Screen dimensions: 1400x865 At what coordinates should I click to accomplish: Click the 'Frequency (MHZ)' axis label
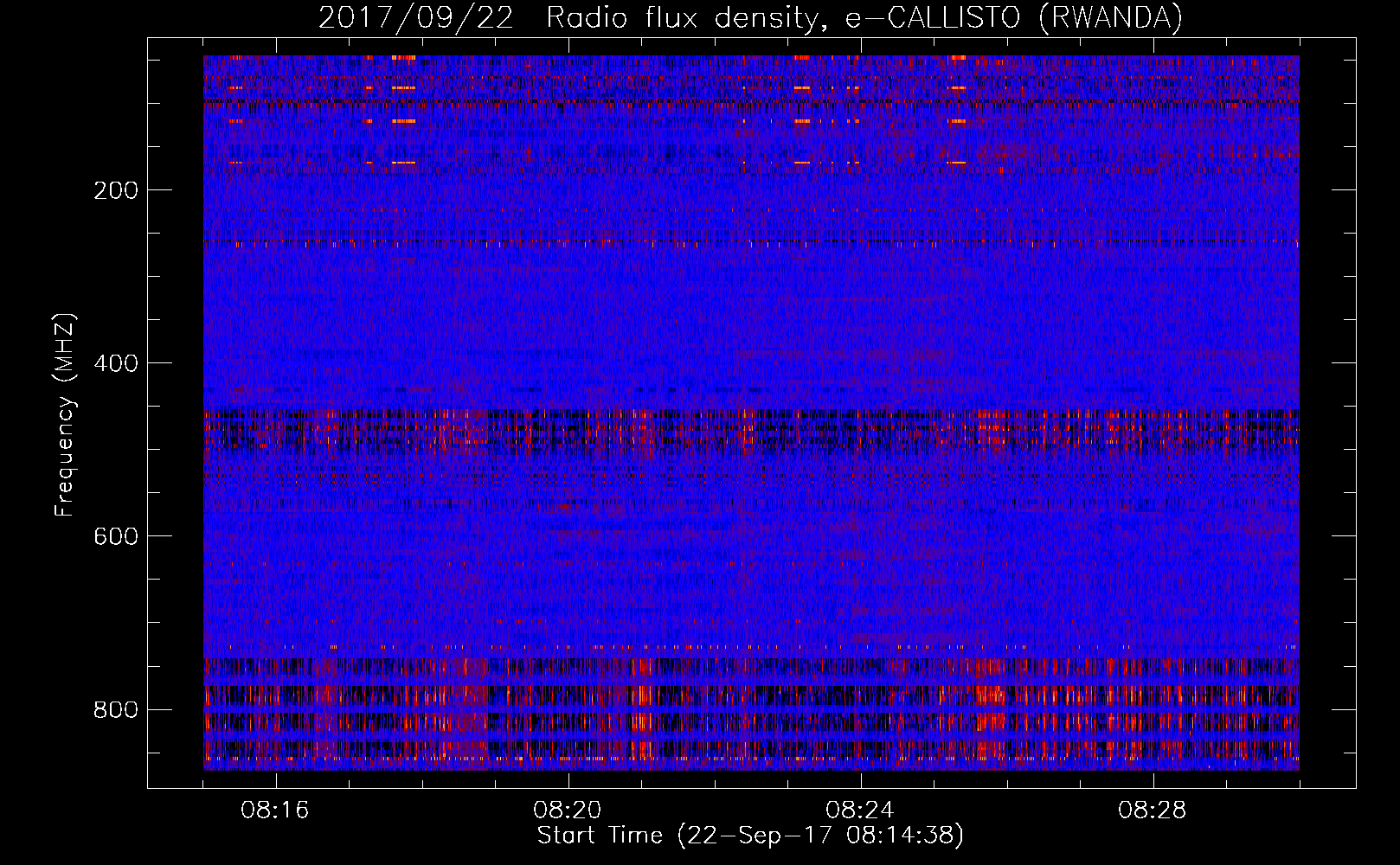(65, 415)
